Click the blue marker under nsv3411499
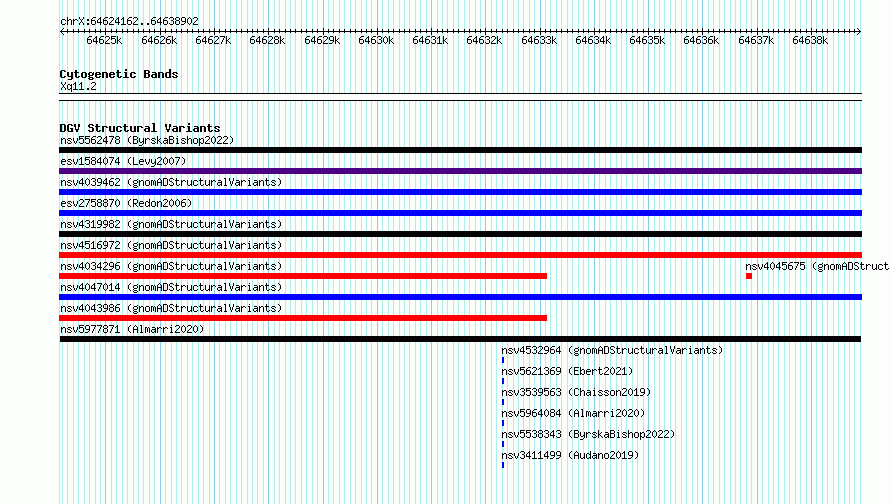 pyautogui.click(x=503, y=465)
